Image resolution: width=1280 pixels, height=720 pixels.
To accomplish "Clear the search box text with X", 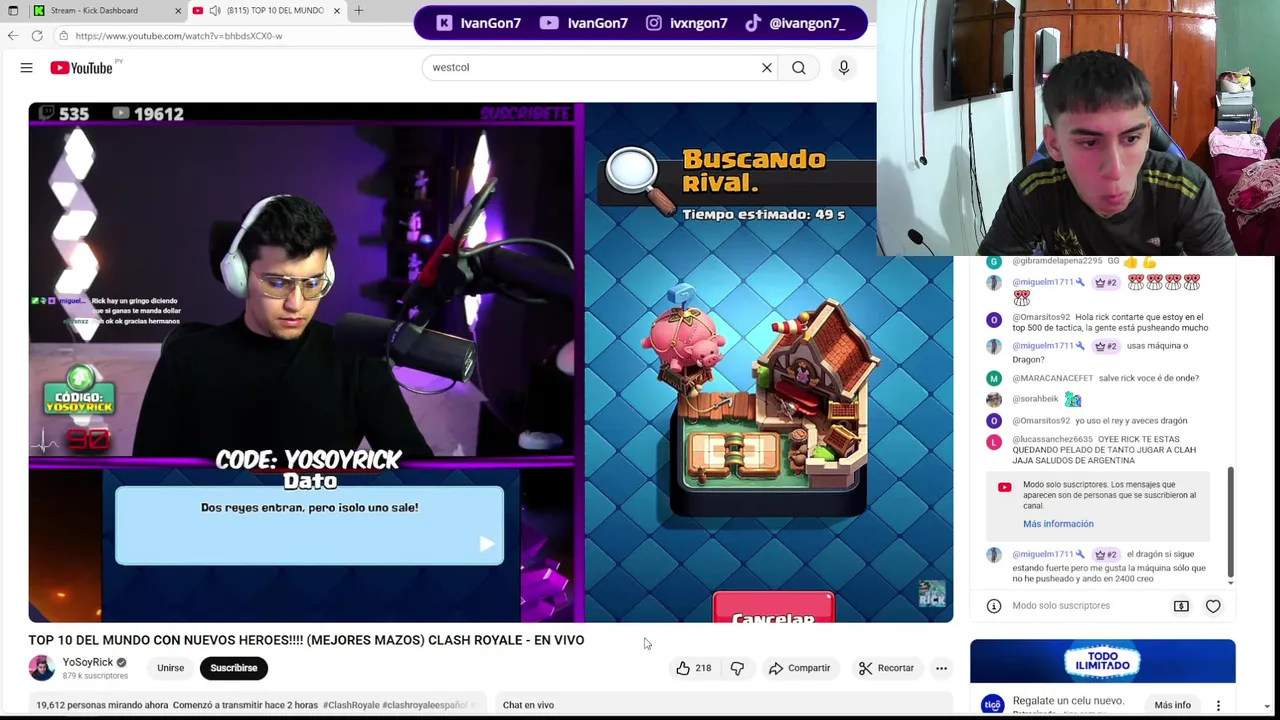I will tap(767, 67).
